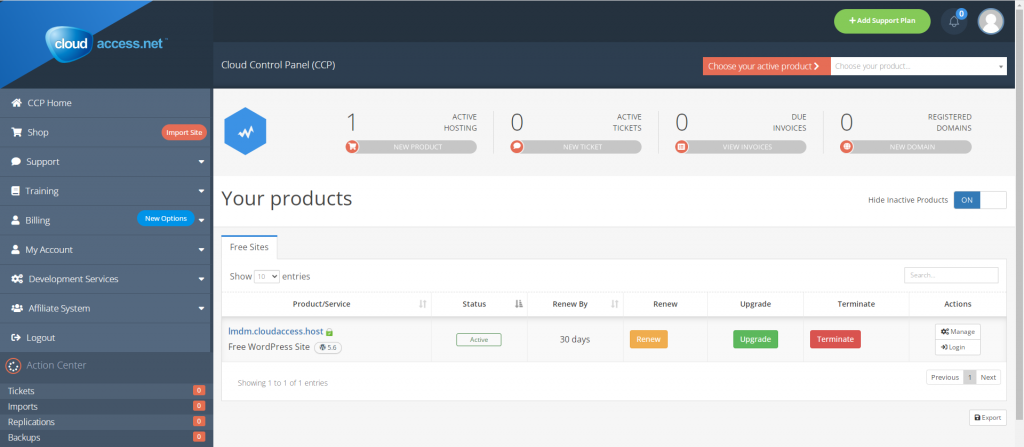Click the View Invoices icon

coord(682,146)
